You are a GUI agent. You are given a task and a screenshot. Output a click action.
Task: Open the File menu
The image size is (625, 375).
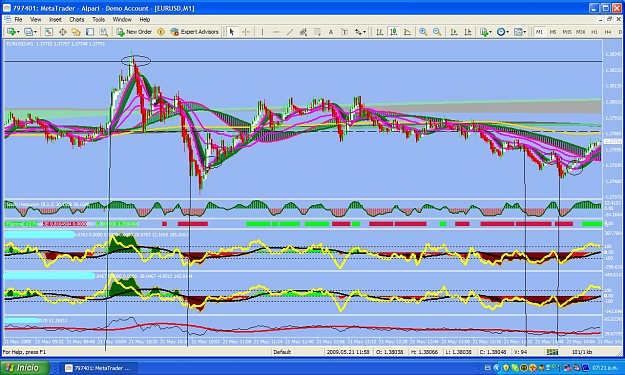(x=18, y=19)
